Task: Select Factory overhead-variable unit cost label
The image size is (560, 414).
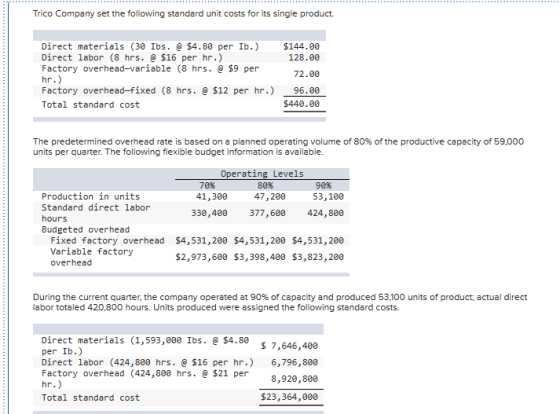Action: (x=150, y=74)
